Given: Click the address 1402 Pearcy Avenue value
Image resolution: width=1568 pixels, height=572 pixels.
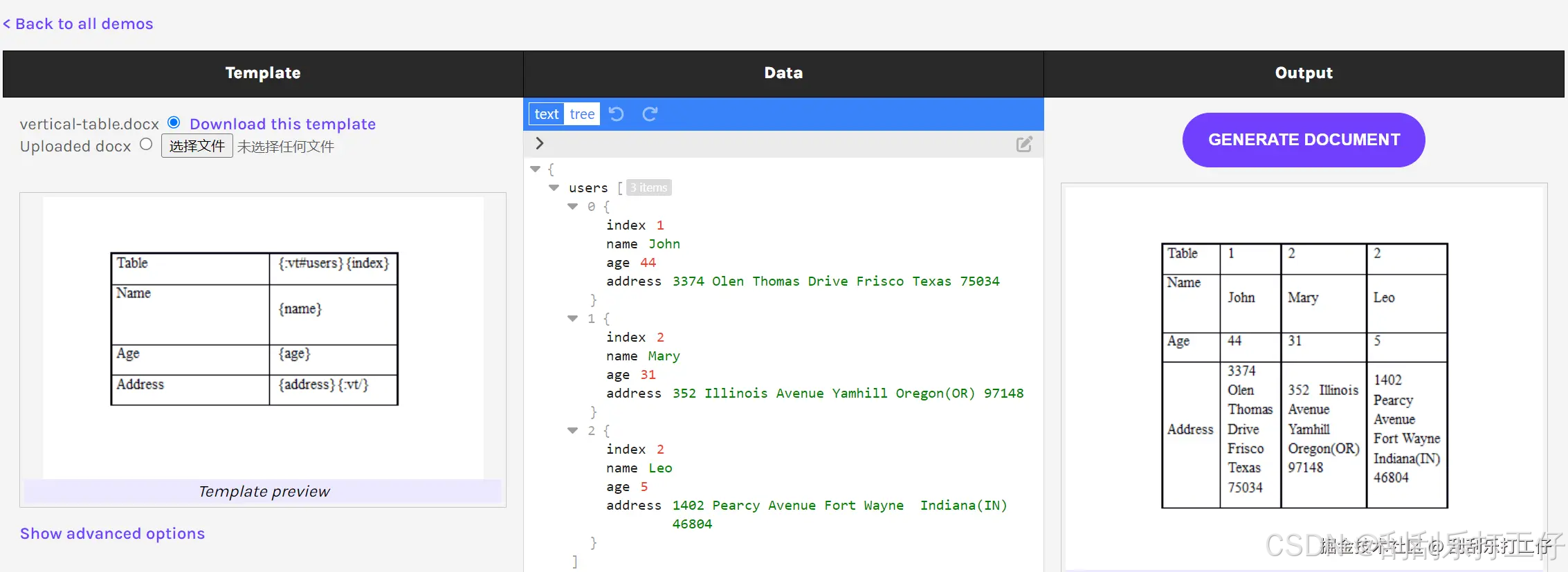Looking at the screenshot, I should point(839,514).
